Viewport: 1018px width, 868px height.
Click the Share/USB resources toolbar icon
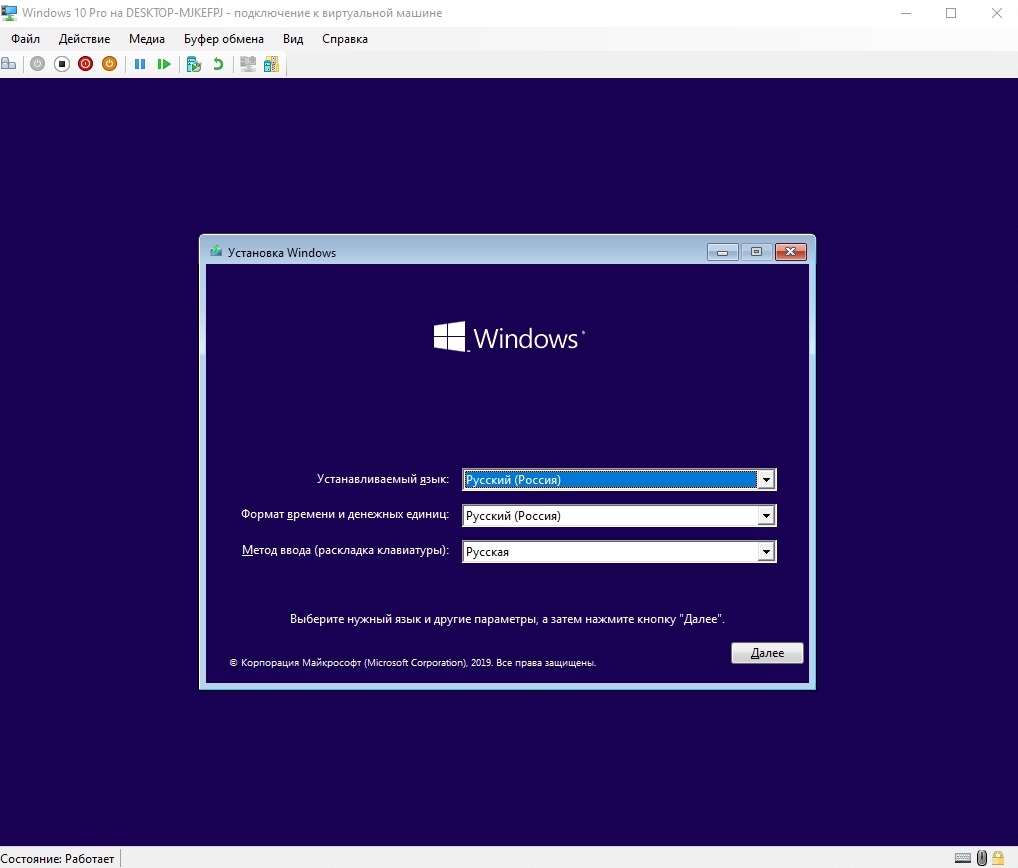coord(271,64)
